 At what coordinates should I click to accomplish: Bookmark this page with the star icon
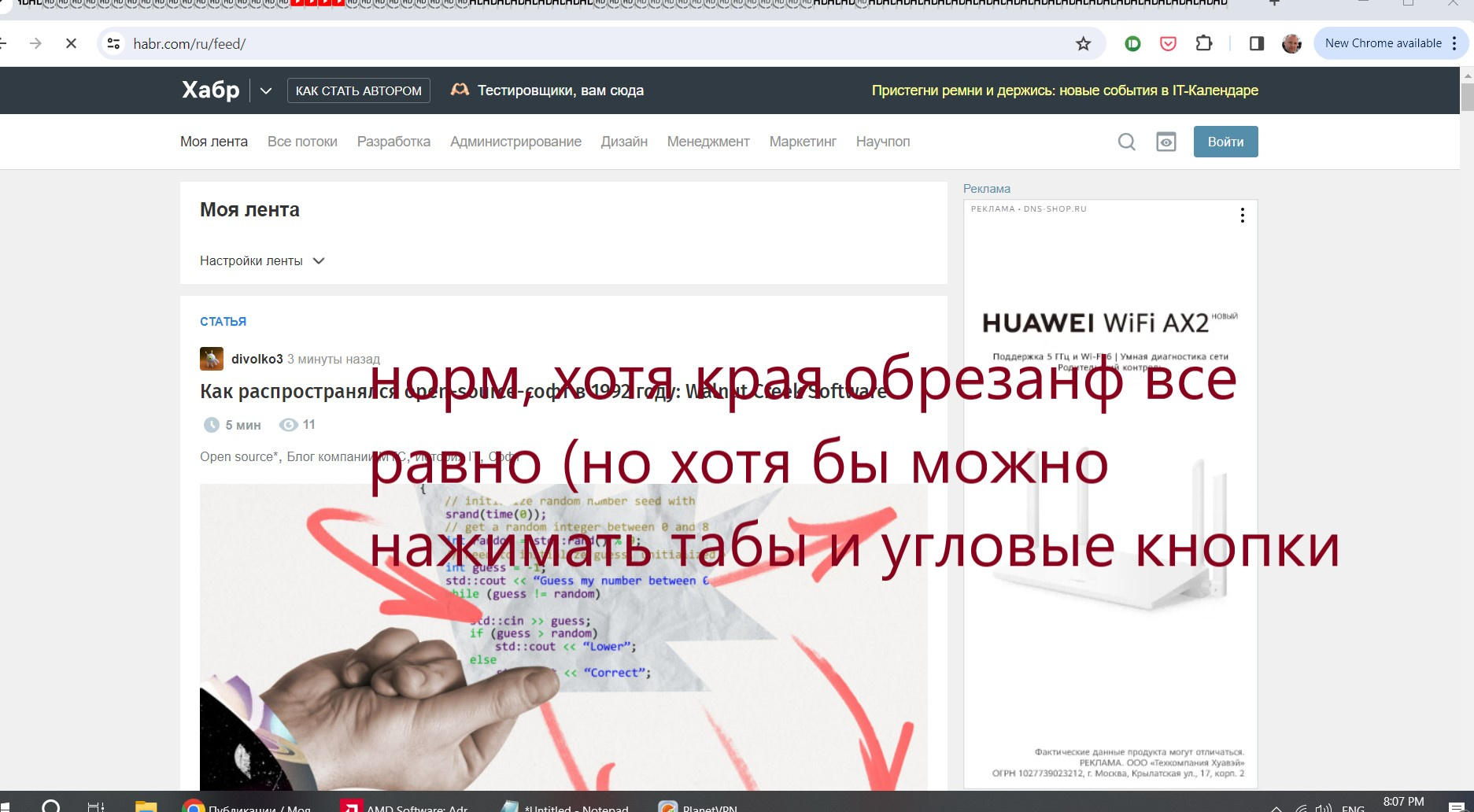[x=1084, y=44]
